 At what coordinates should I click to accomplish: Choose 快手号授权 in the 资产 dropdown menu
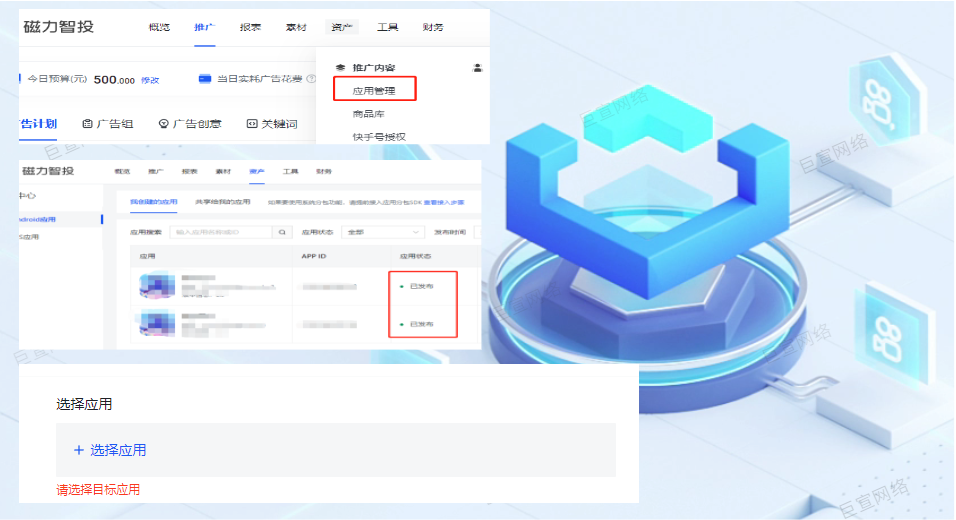[379, 137]
